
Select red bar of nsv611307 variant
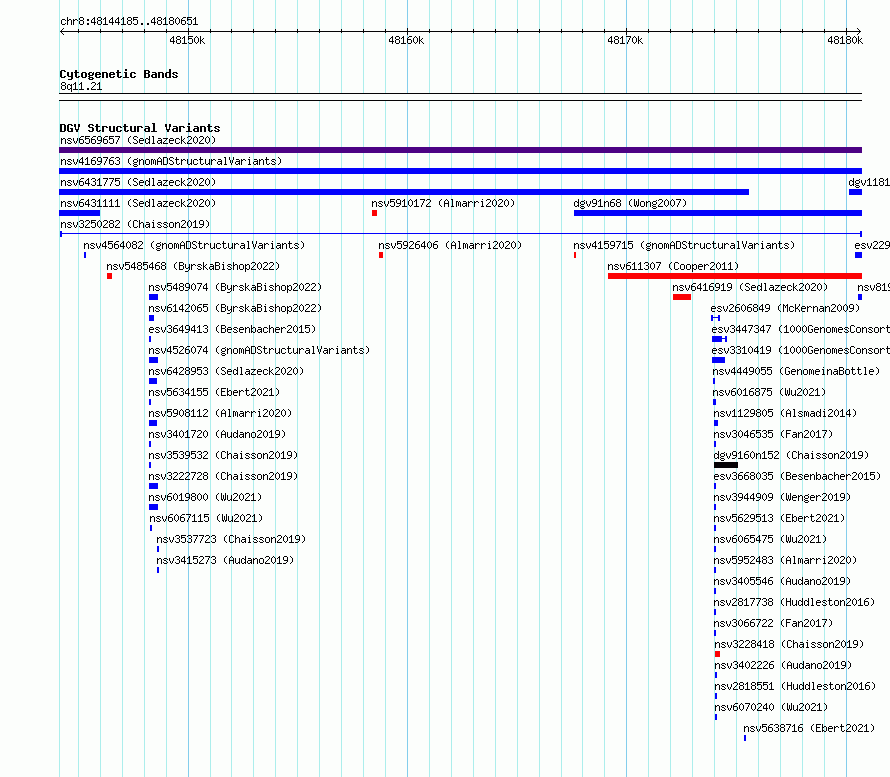click(x=735, y=276)
